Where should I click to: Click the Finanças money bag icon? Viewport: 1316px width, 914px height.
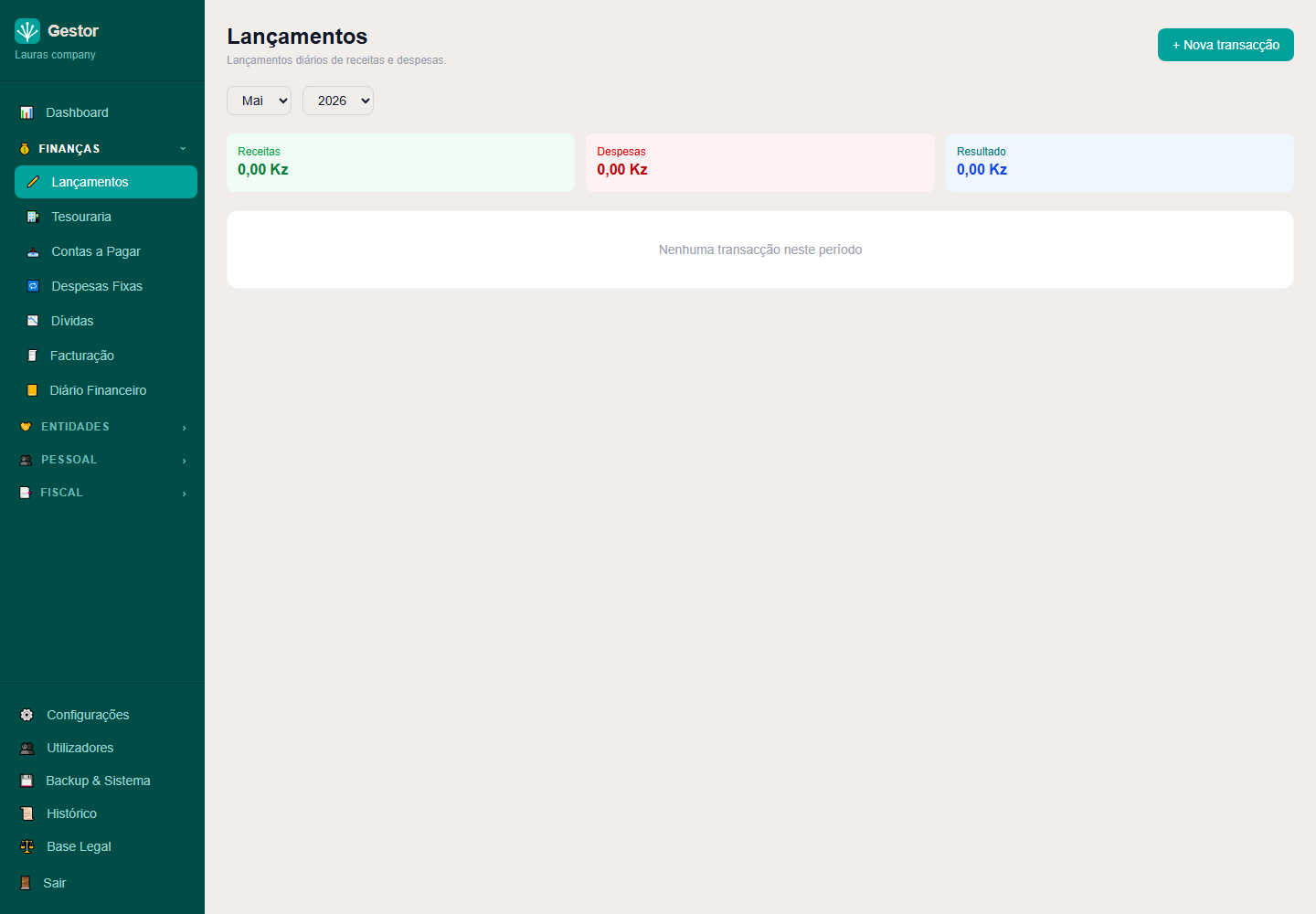[25, 148]
